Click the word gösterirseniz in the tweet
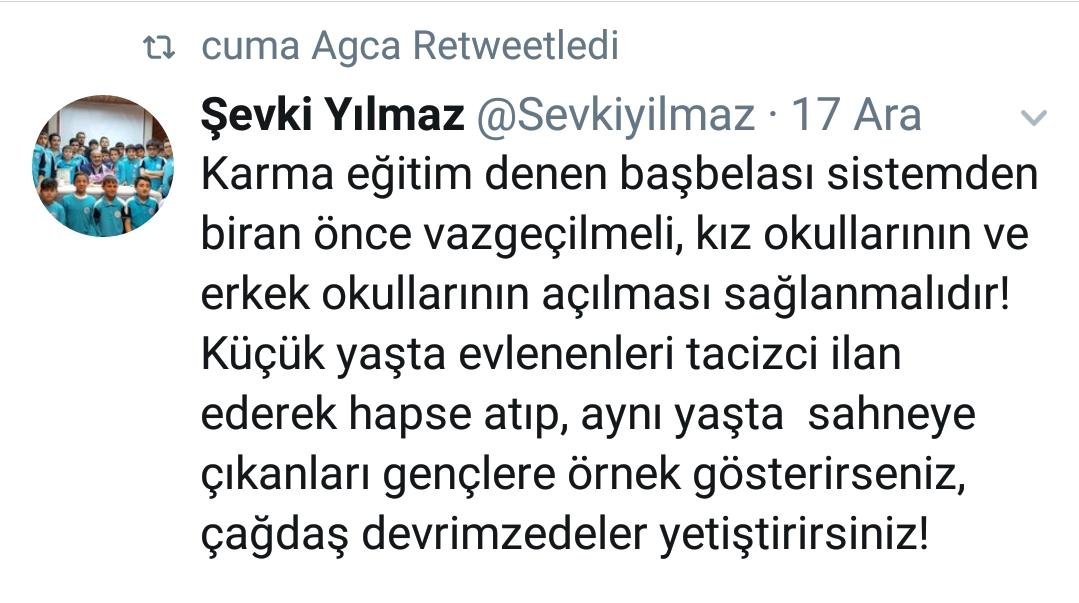The width and height of the screenshot is (1079, 603). click(829, 476)
